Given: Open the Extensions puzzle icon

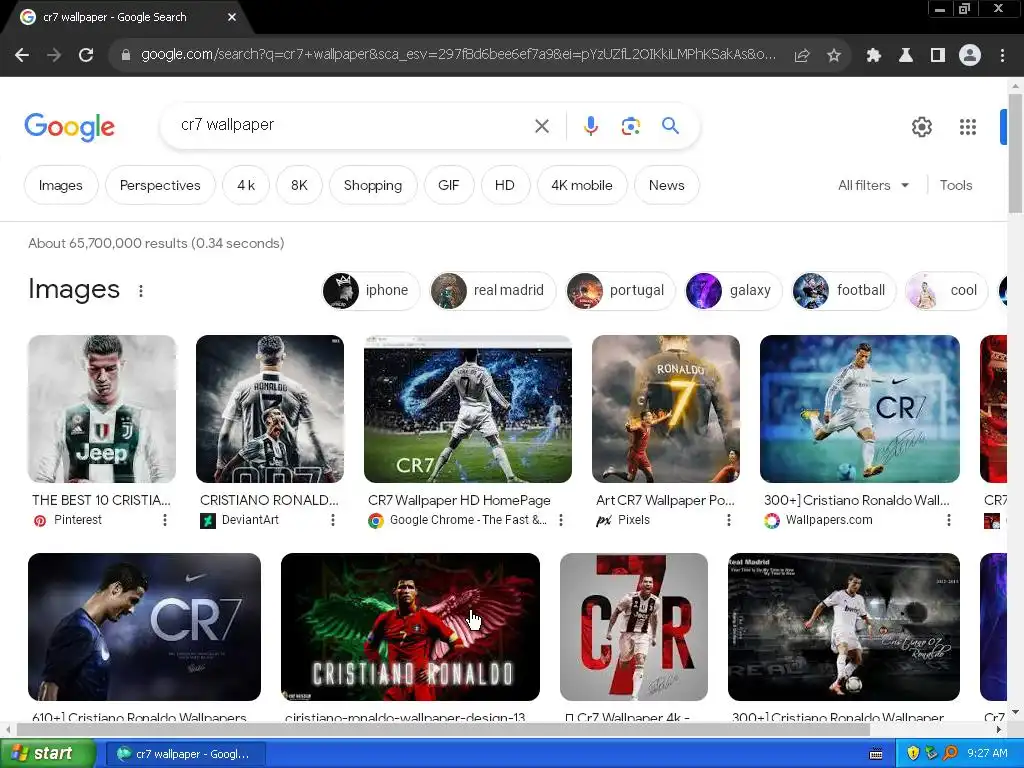Looking at the screenshot, I should pos(874,56).
